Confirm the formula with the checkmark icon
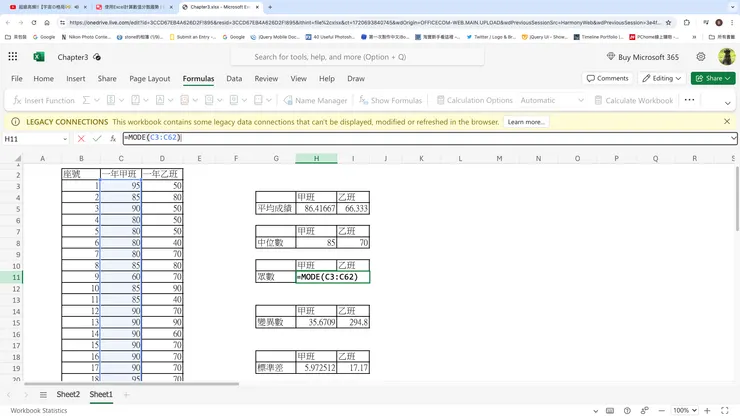The height and width of the screenshot is (416, 740). (x=97, y=138)
